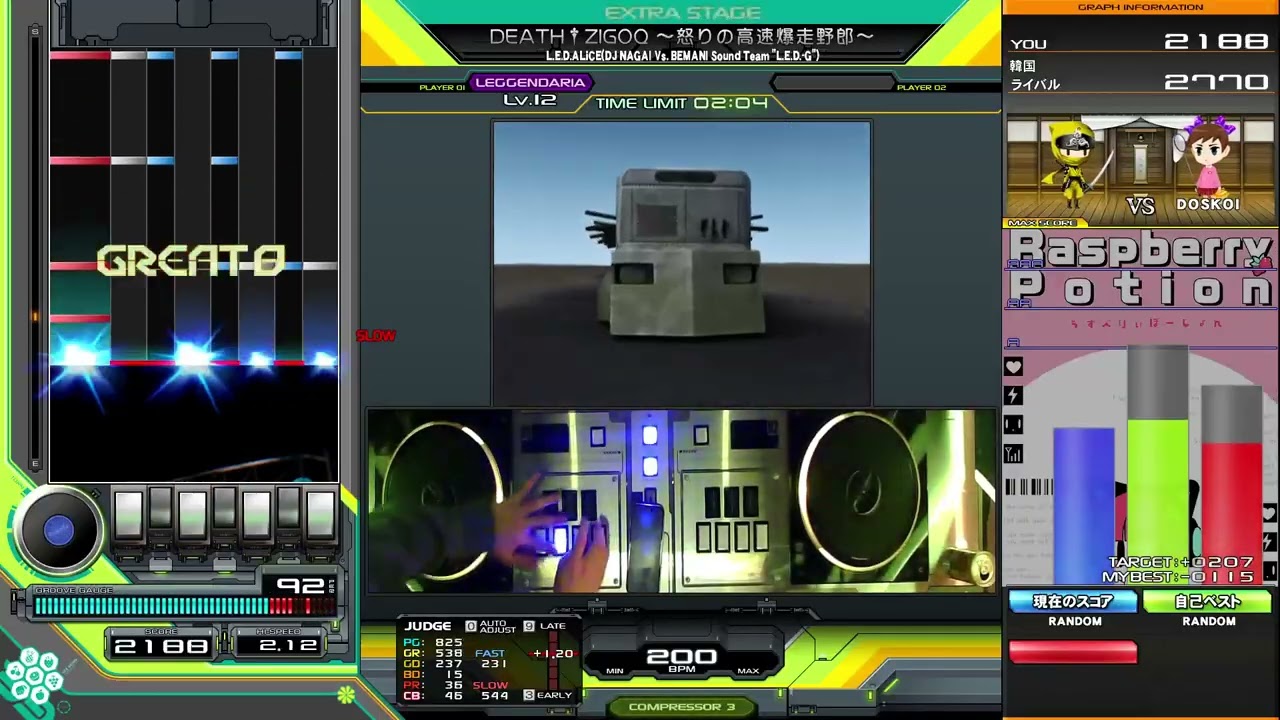The image size is (1280, 720).
Task: Click the turntable scratch disc icon
Action: click(x=59, y=531)
